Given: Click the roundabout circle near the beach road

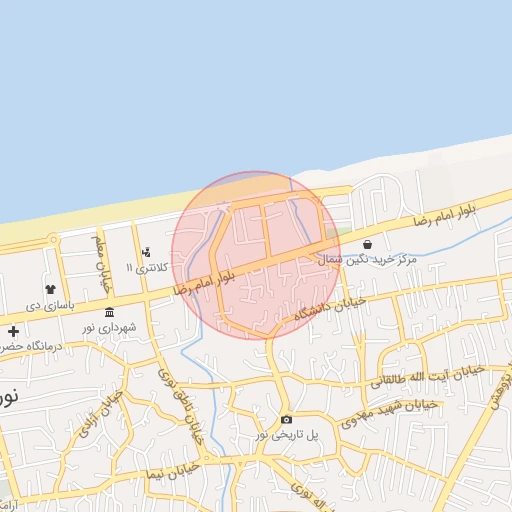Looking at the screenshot, I should (54, 240).
